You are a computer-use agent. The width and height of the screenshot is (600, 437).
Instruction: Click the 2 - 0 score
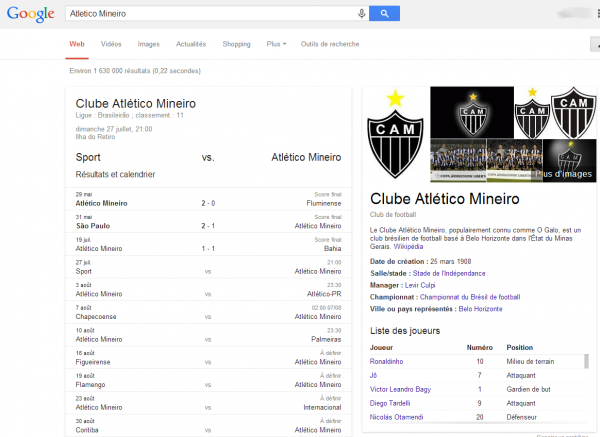(208, 203)
